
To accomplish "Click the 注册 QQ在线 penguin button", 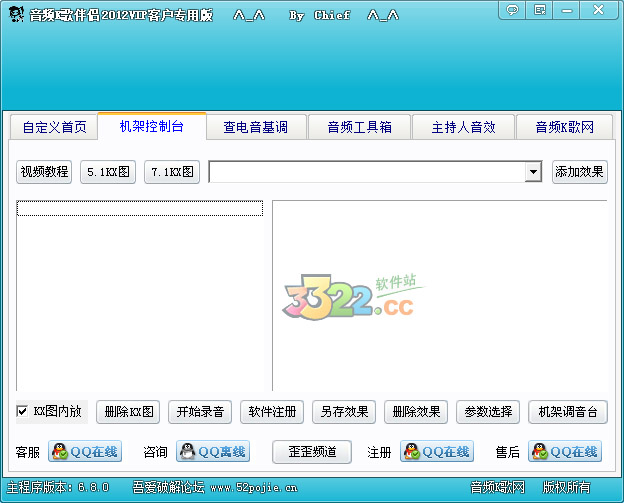I will pyautogui.click(x=437, y=451).
